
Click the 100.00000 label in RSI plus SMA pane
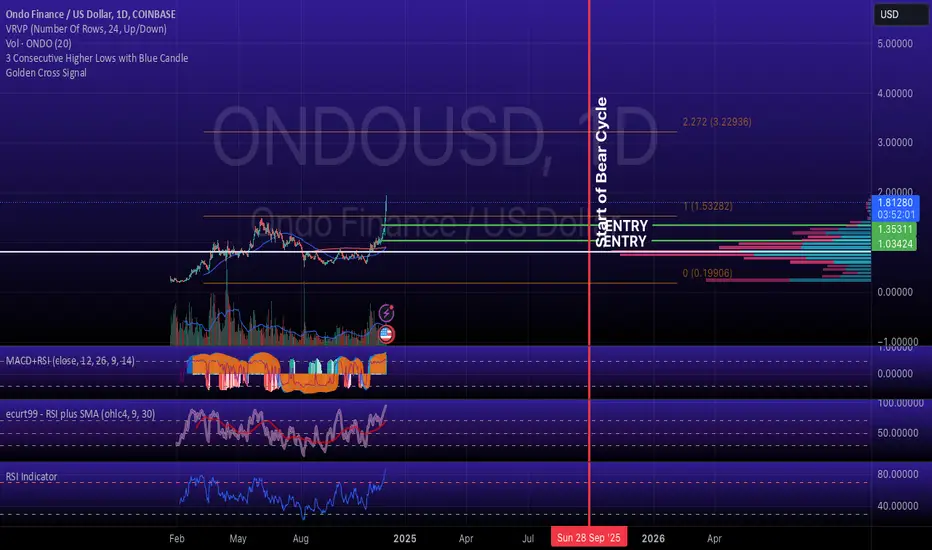tap(900, 403)
